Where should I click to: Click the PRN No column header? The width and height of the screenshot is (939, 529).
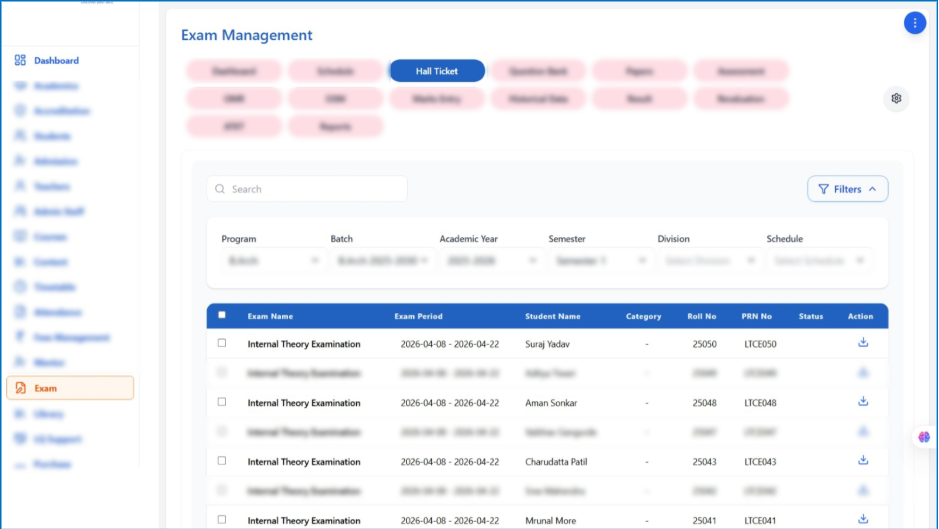tap(756, 316)
